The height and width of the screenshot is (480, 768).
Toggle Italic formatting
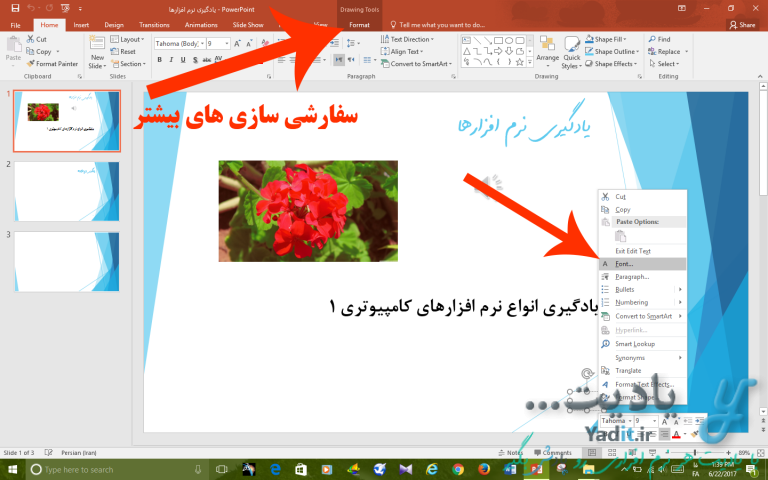click(x=171, y=60)
